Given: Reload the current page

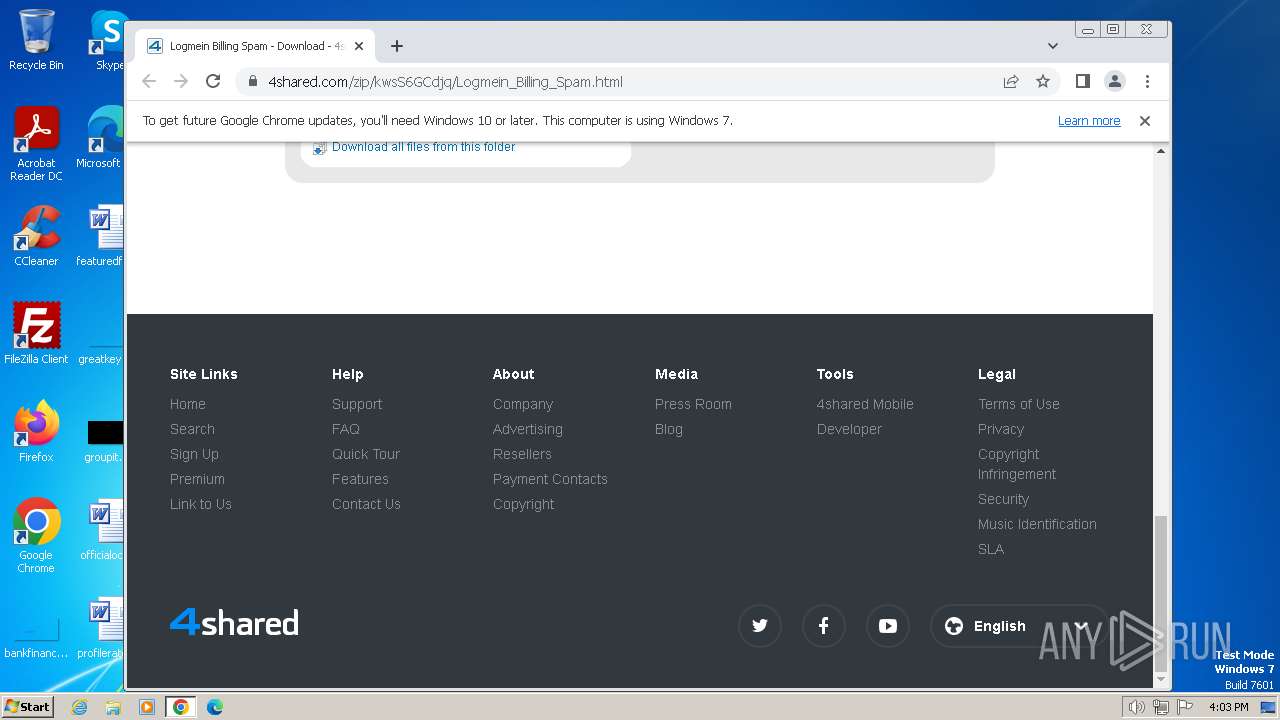Looking at the screenshot, I should click(x=213, y=81).
